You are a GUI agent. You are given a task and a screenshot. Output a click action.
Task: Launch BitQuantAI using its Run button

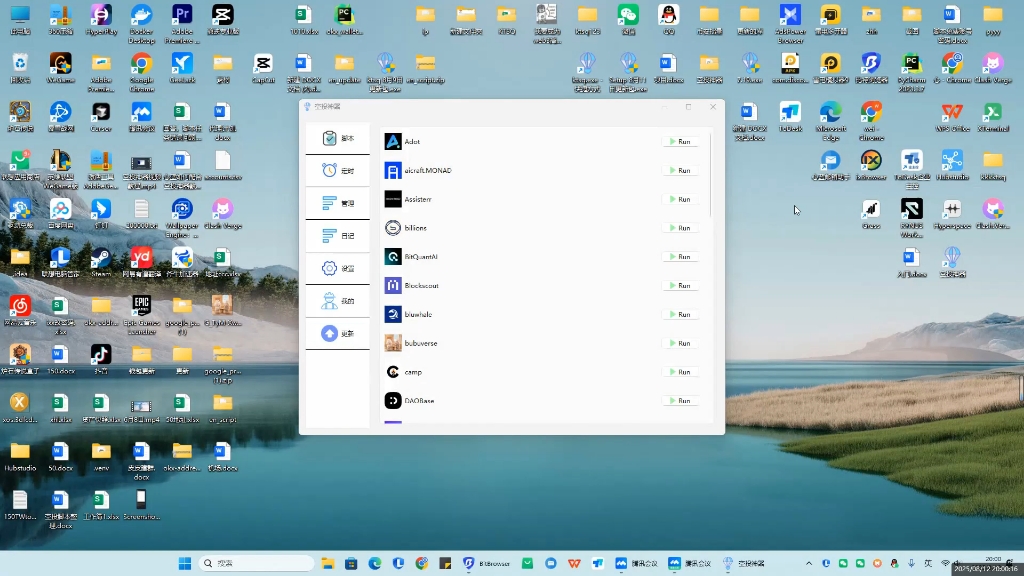point(680,257)
